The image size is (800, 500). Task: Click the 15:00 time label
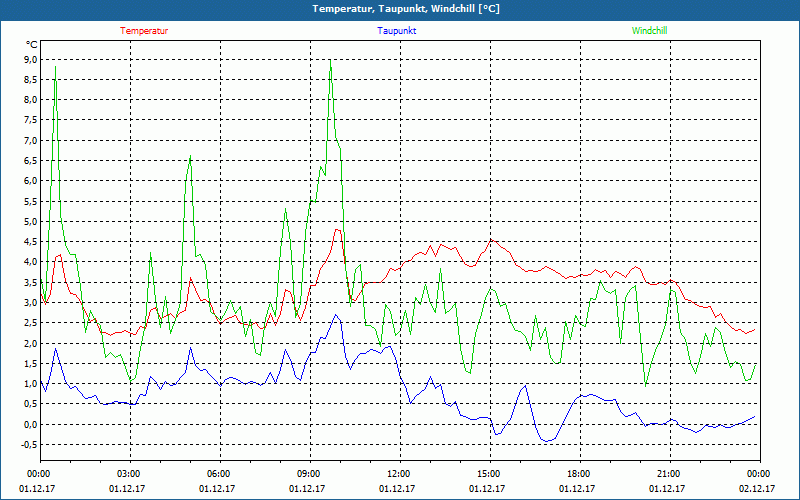point(490,474)
